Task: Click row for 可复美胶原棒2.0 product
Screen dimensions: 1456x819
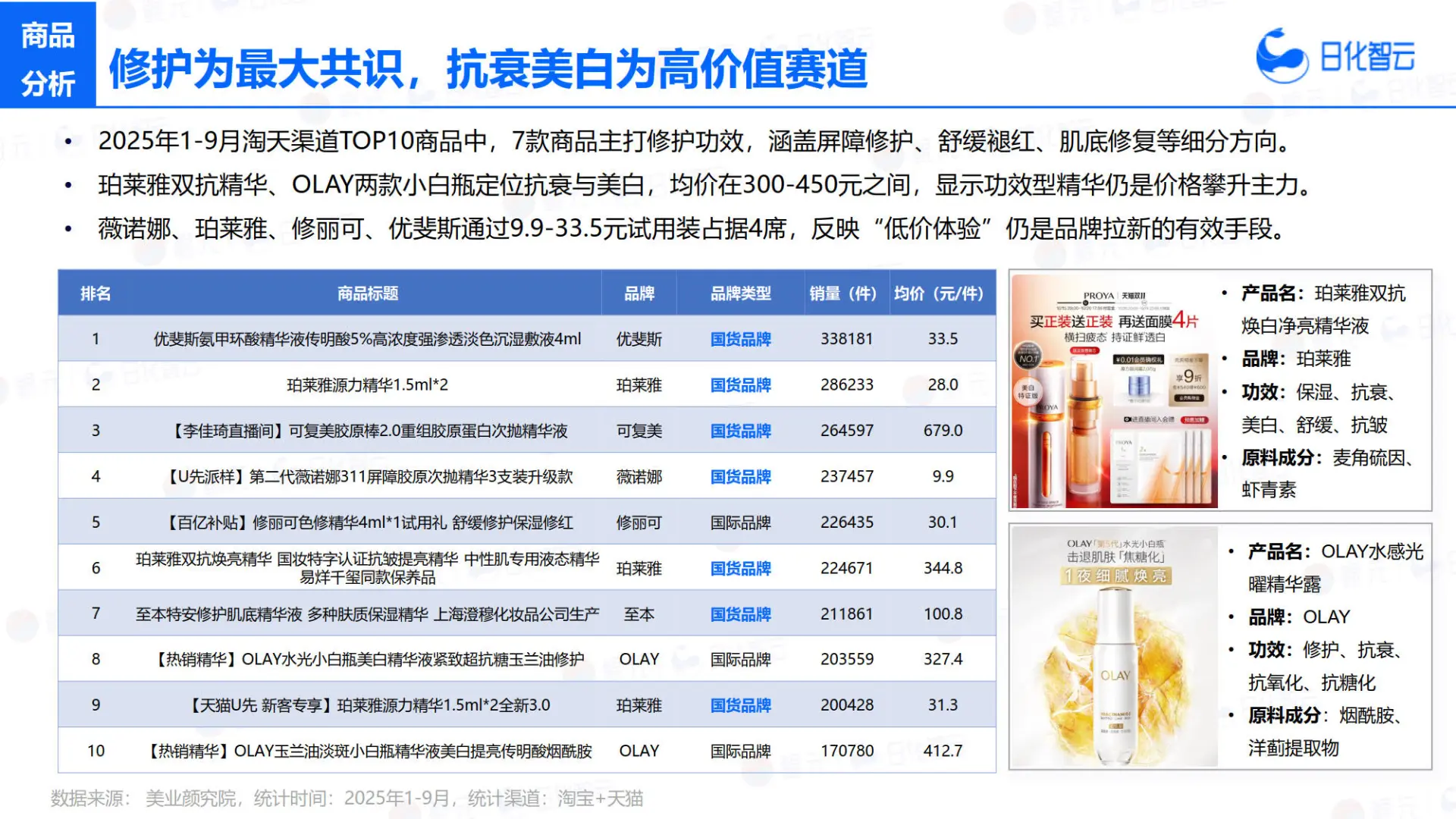Action: tap(366, 430)
